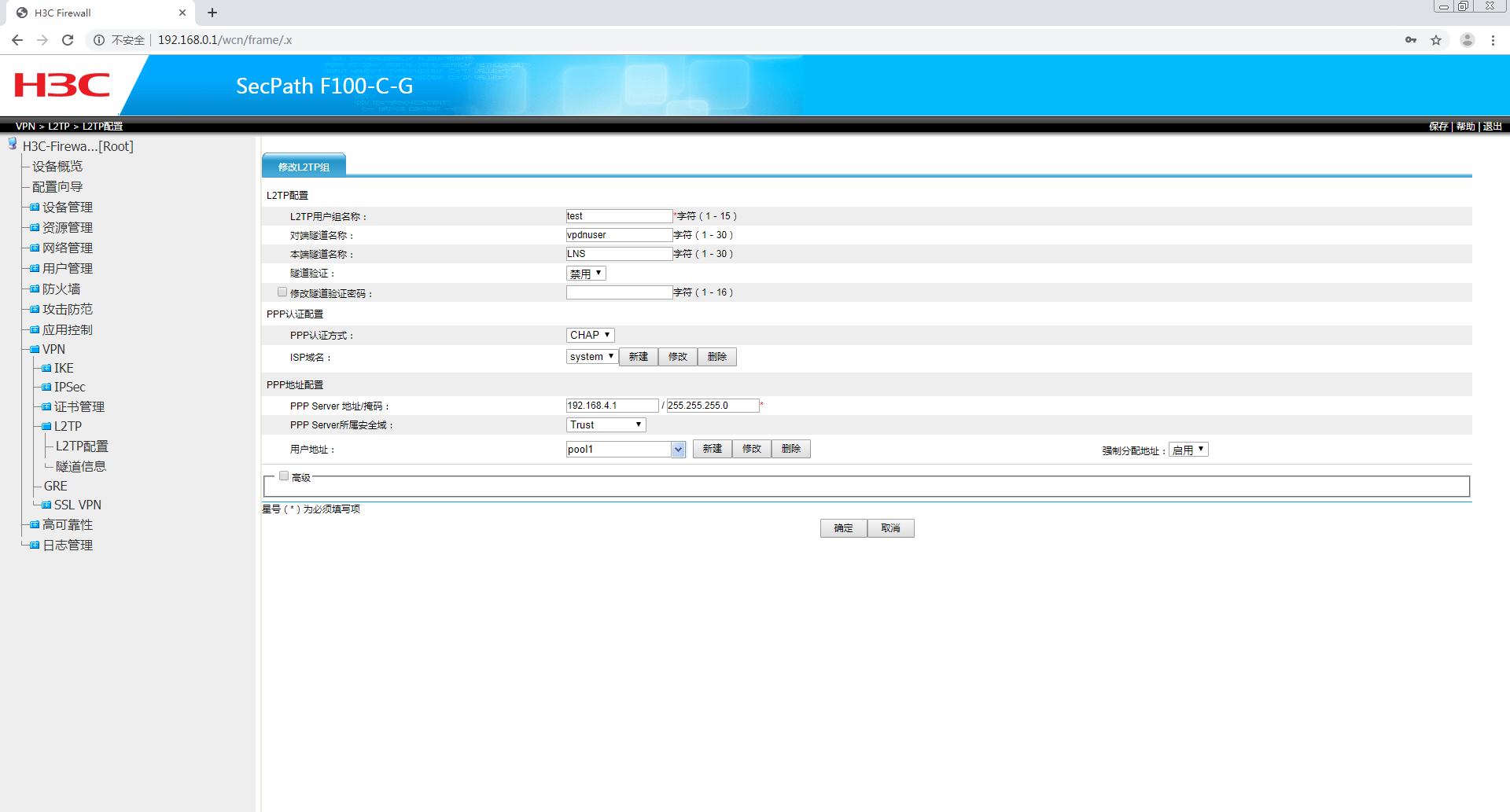
Task: Click the 保存 link in header
Action: tap(1438, 127)
